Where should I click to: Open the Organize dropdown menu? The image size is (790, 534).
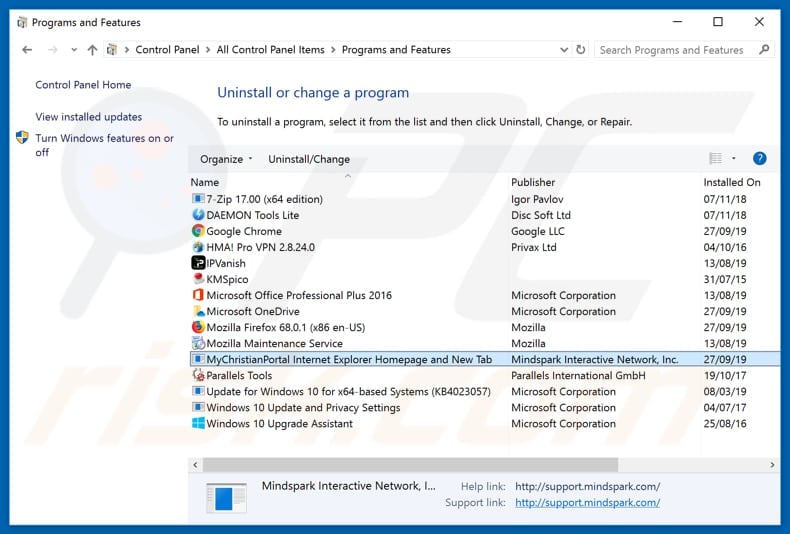click(x=226, y=159)
